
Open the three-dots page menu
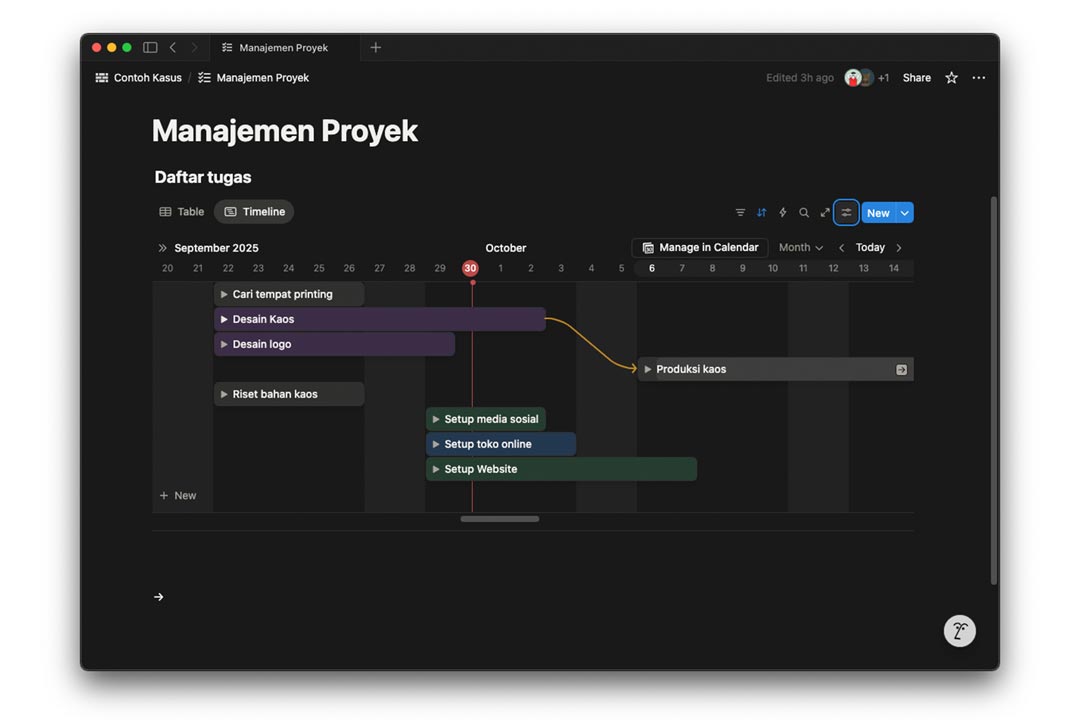point(978,78)
